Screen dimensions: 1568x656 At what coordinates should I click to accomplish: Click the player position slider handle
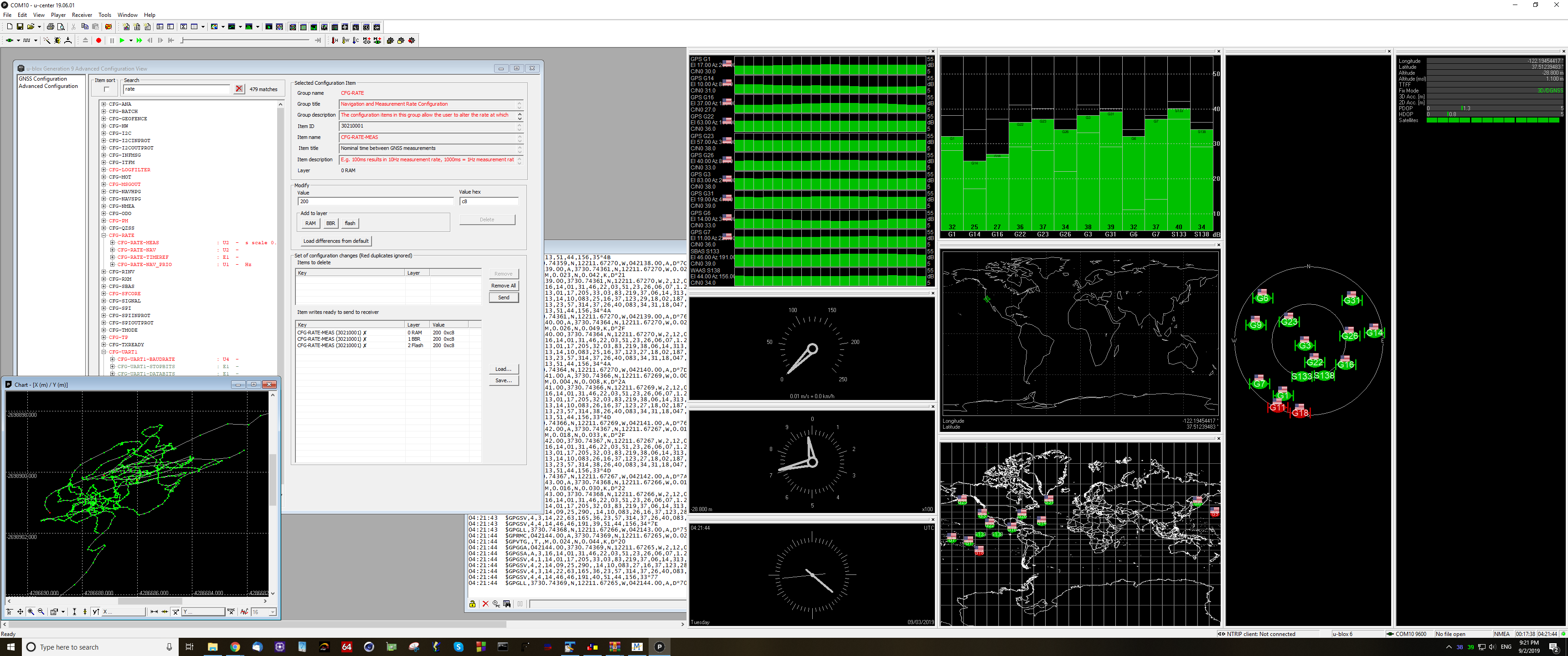(x=182, y=41)
